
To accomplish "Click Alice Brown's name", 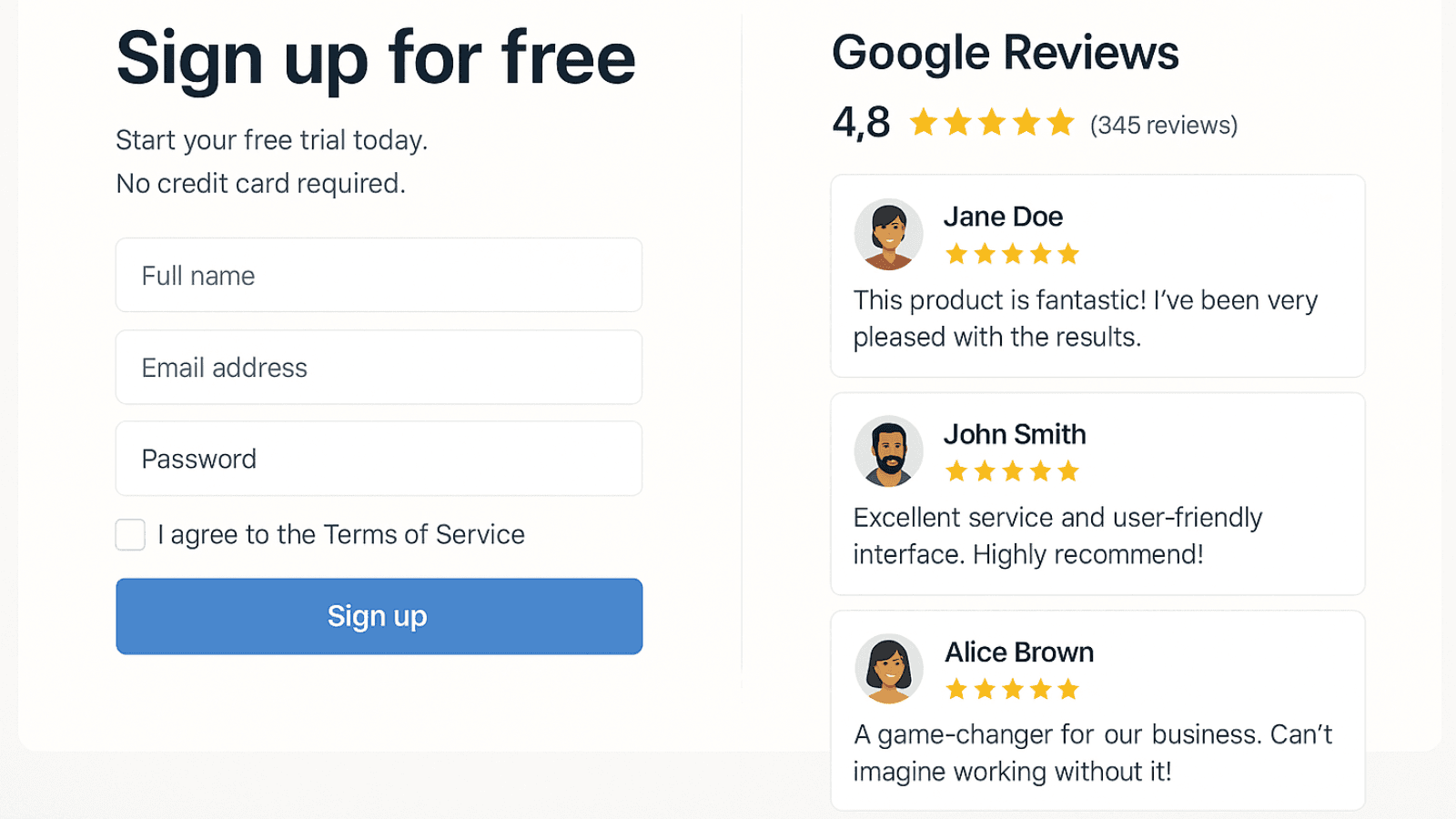I will [x=1018, y=652].
